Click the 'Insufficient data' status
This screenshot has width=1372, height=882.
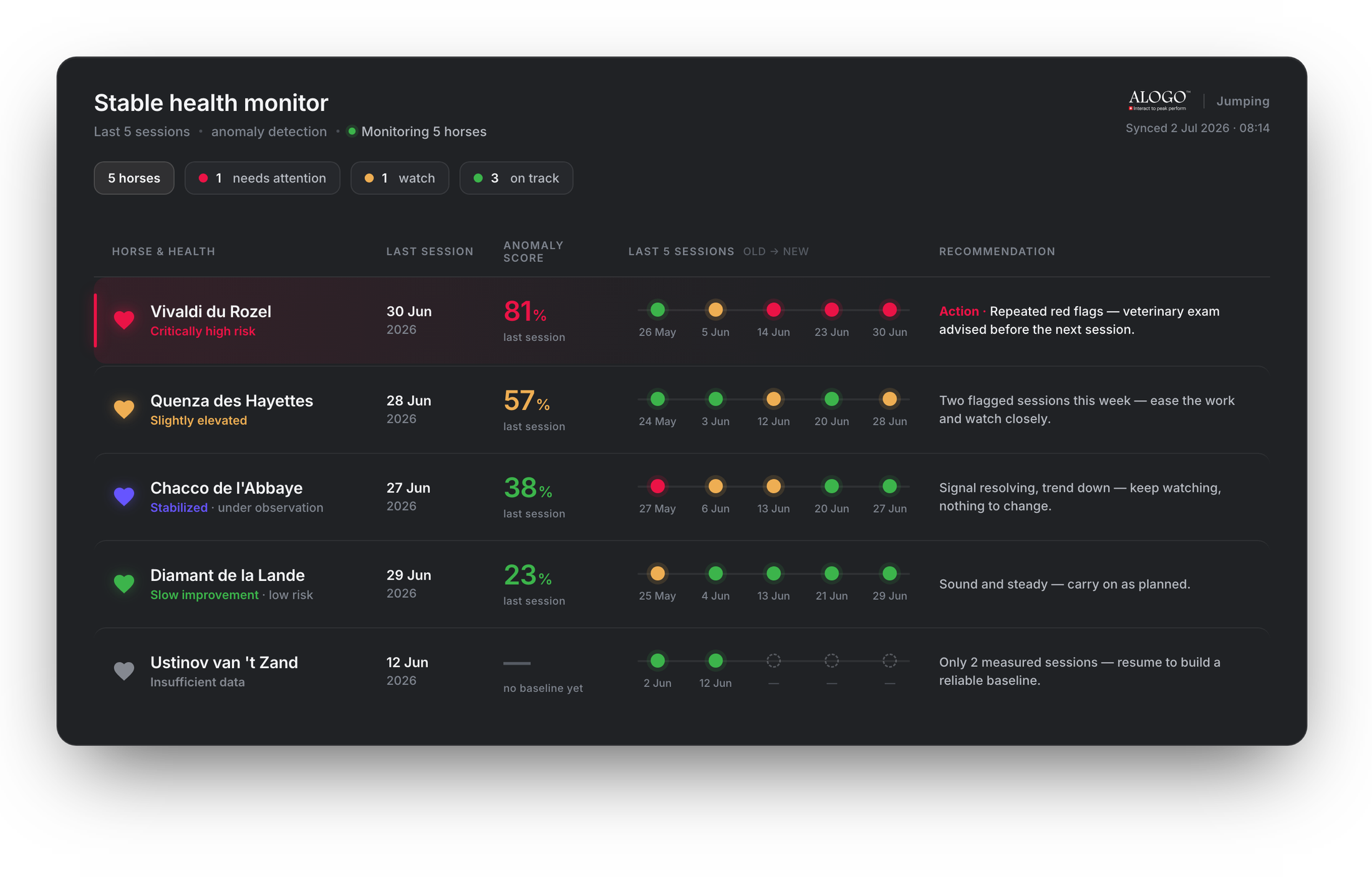pos(198,682)
